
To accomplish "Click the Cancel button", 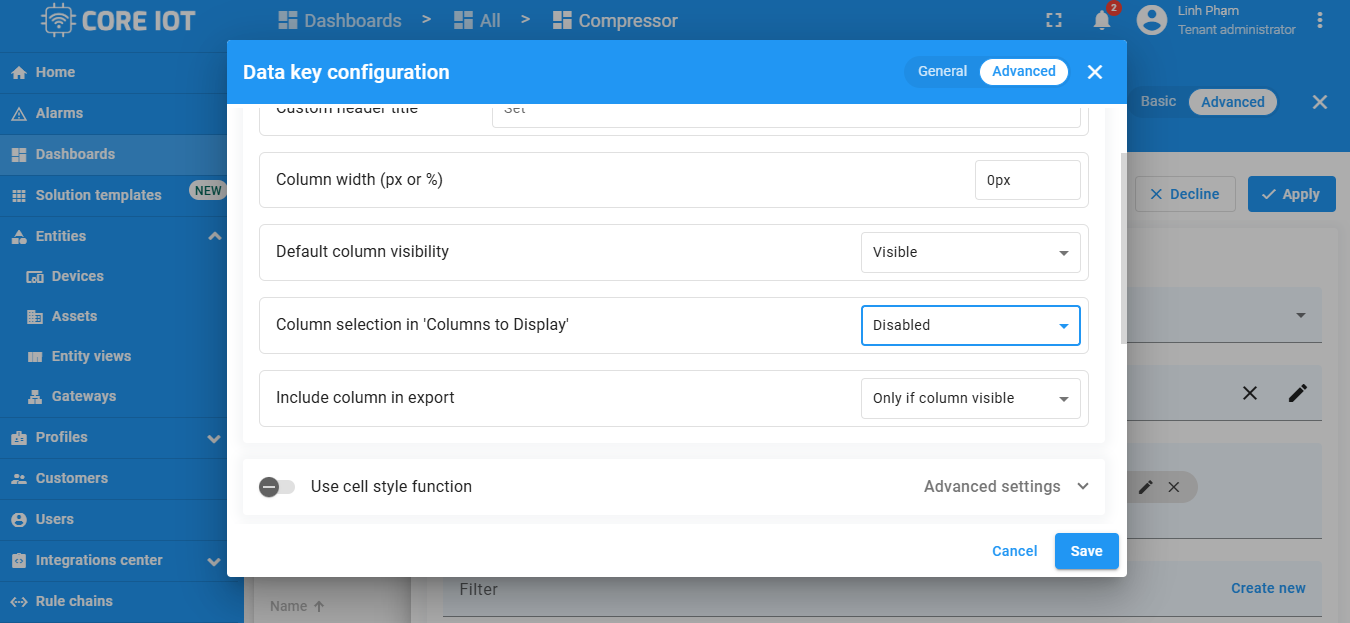I will pyautogui.click(x=1015, y=551).
